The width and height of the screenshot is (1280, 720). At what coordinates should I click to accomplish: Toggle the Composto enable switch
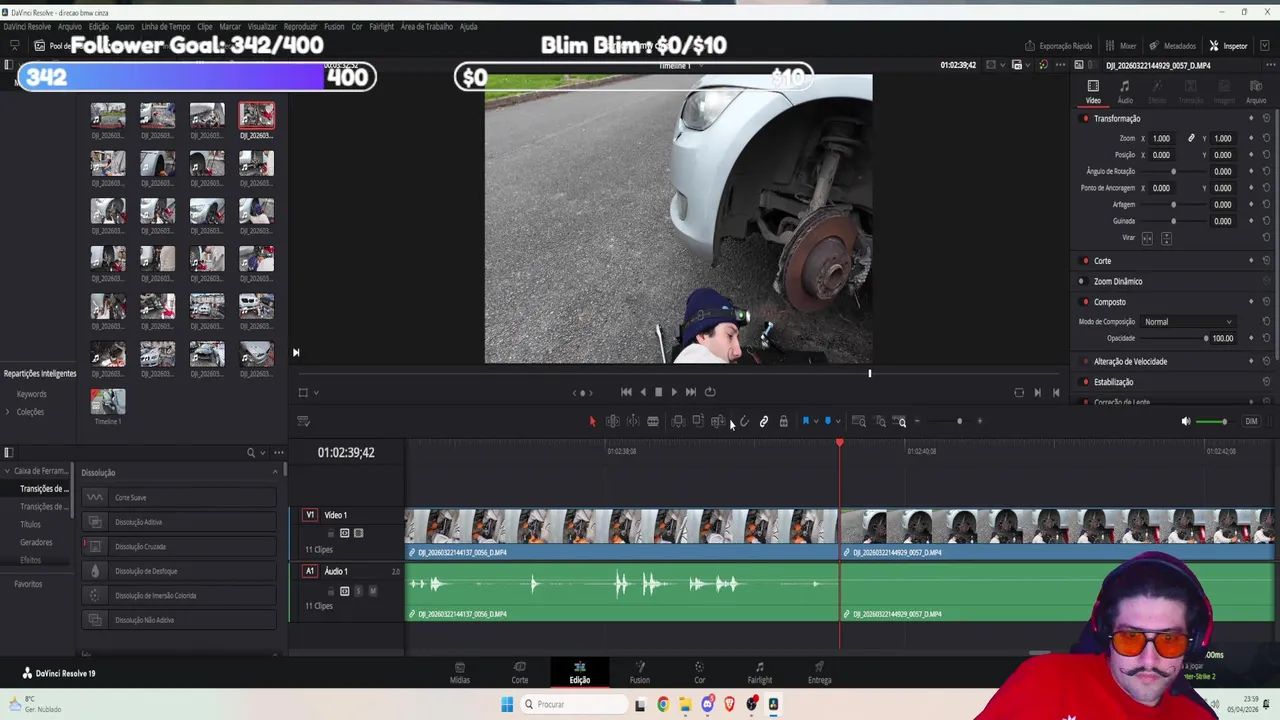pyautogui.click(x=1085, y=302)
